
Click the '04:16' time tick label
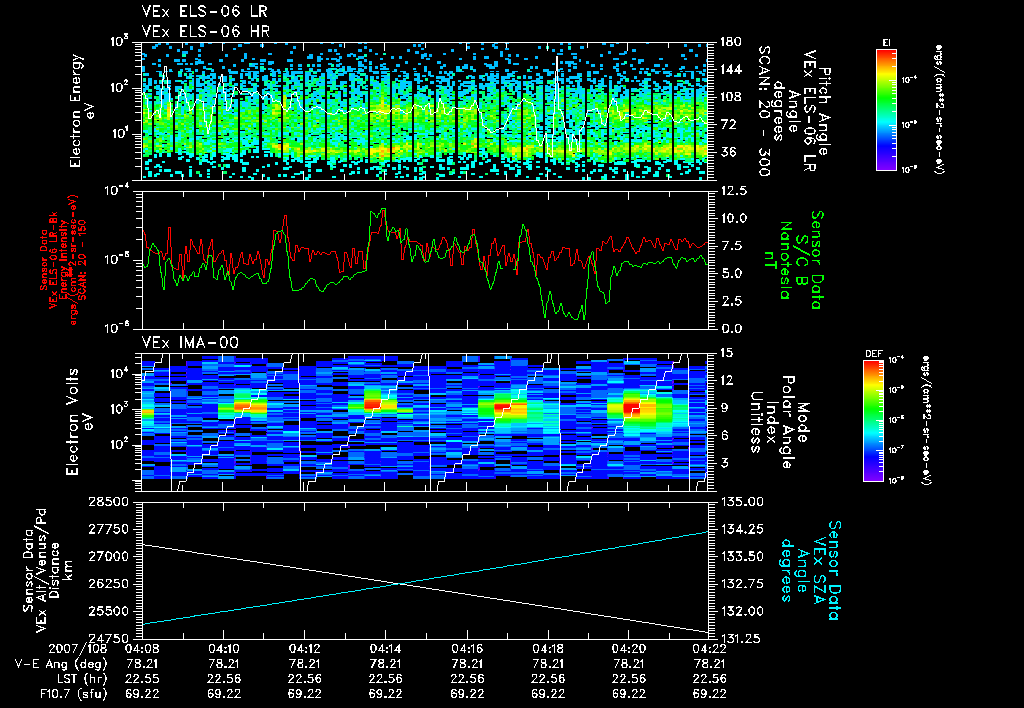pos(467,649)
